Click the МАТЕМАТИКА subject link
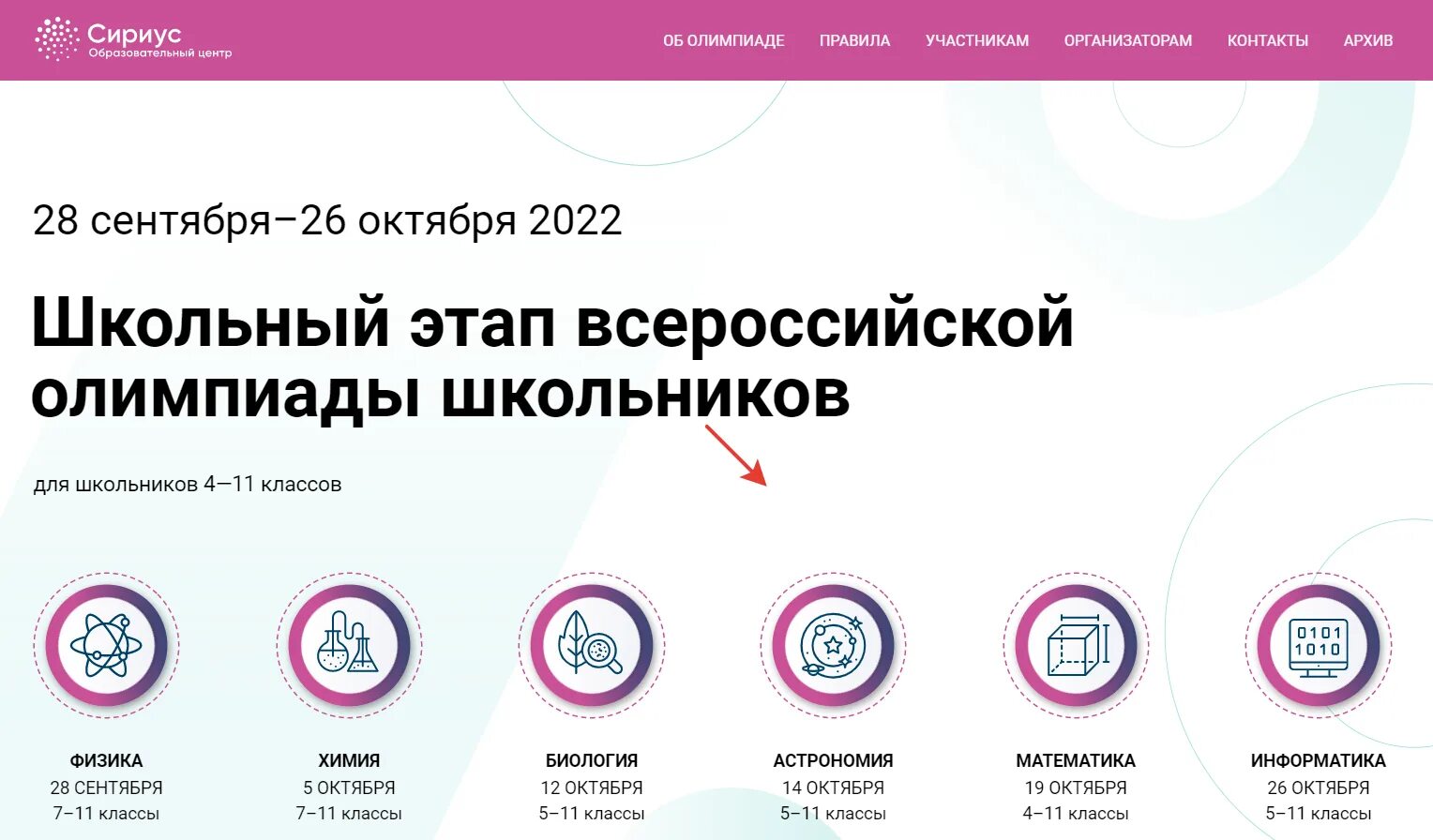1433x840 pixels. [x=1076, y=760]
